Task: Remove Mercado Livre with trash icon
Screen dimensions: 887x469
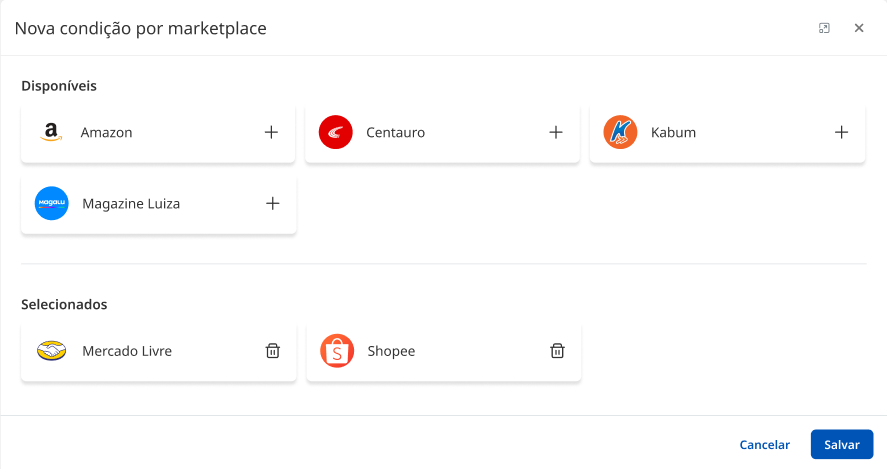Action: tap(273, 351)
